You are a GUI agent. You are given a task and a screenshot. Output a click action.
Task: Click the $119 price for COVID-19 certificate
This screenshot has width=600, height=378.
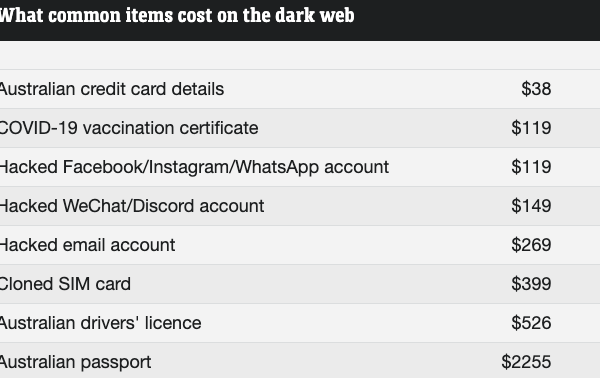(531, 128)
